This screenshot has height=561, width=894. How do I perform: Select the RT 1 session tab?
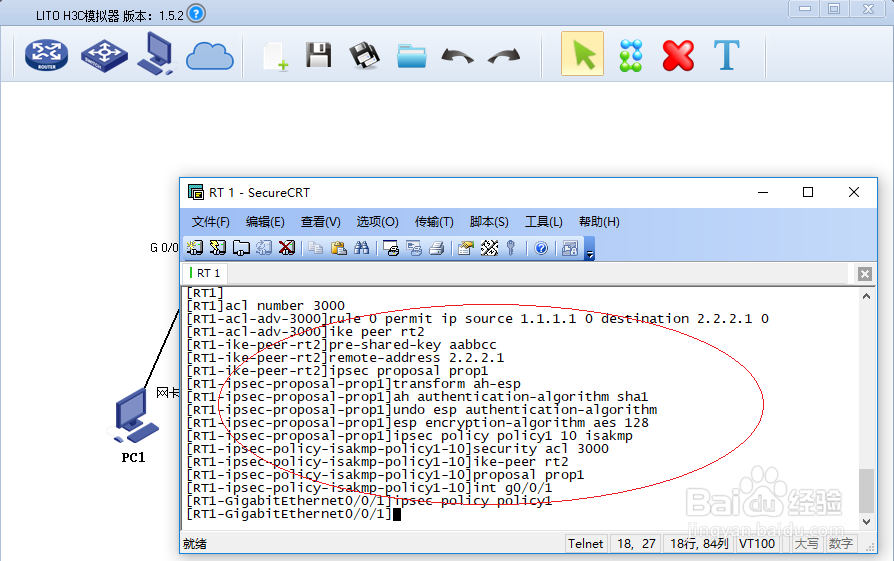click(x=205, y=273)
